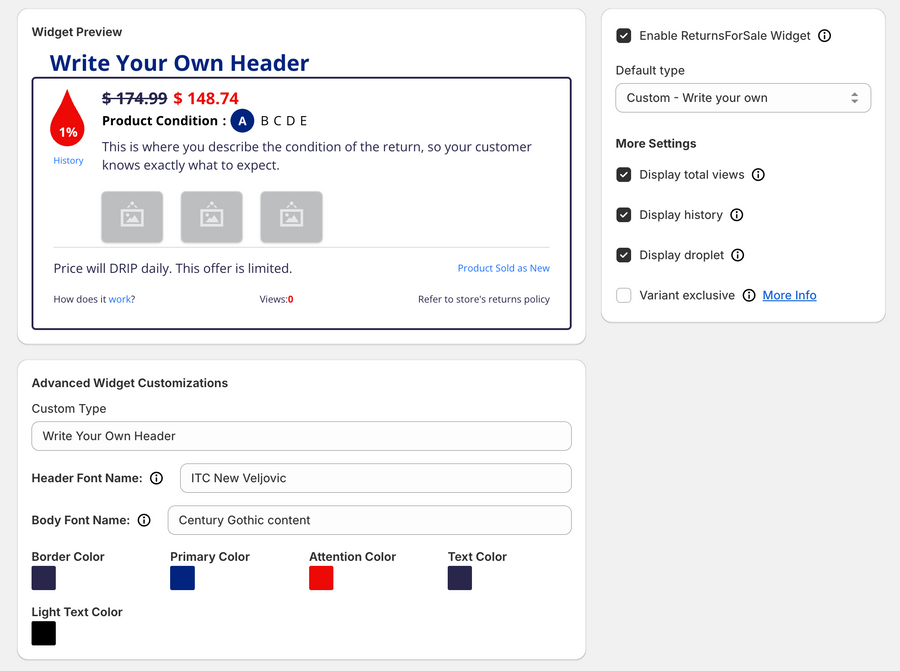Click info icon next to Display droplet
The width and height of the screenshot is (900, 671).
point(737,255)
